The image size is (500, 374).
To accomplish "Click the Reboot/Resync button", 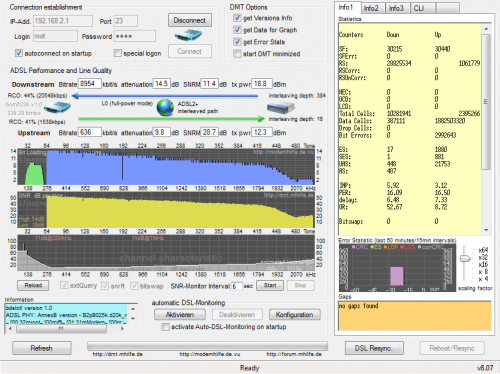I will 452,348.
